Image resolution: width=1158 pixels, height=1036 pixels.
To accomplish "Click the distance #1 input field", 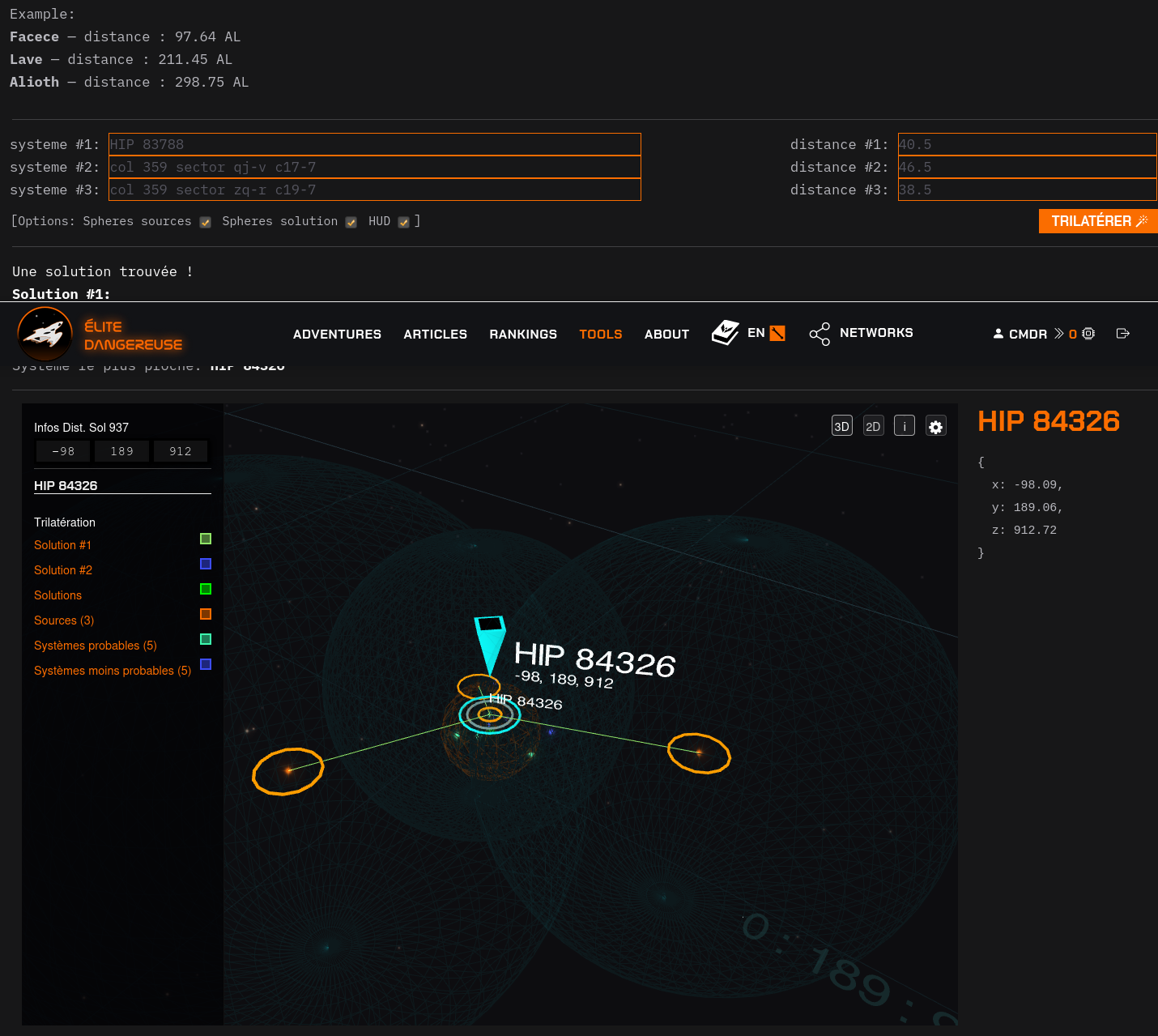I will click(x=1027, y=144).
